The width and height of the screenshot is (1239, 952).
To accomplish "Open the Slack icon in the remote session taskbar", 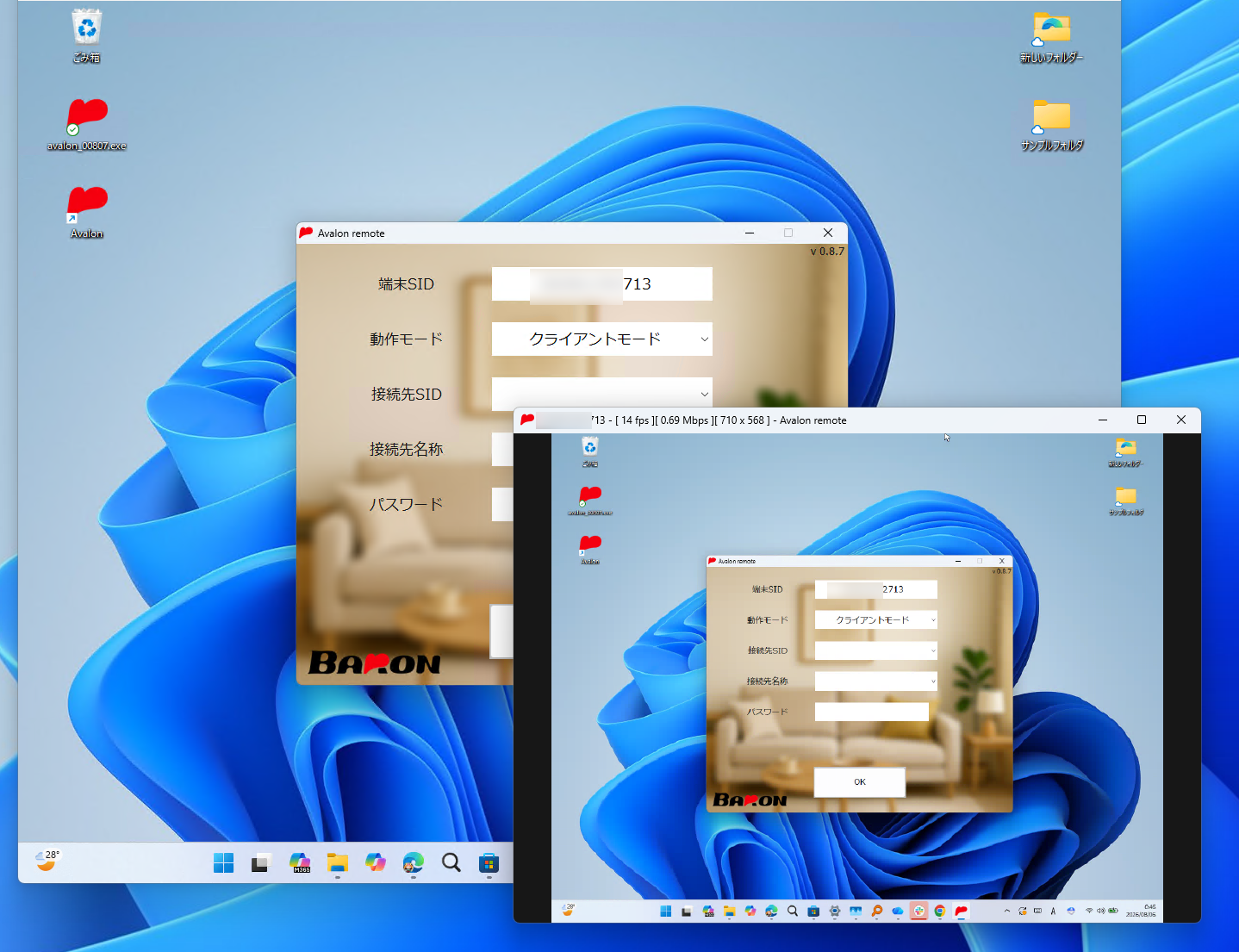I will click(x=918, y=911).
